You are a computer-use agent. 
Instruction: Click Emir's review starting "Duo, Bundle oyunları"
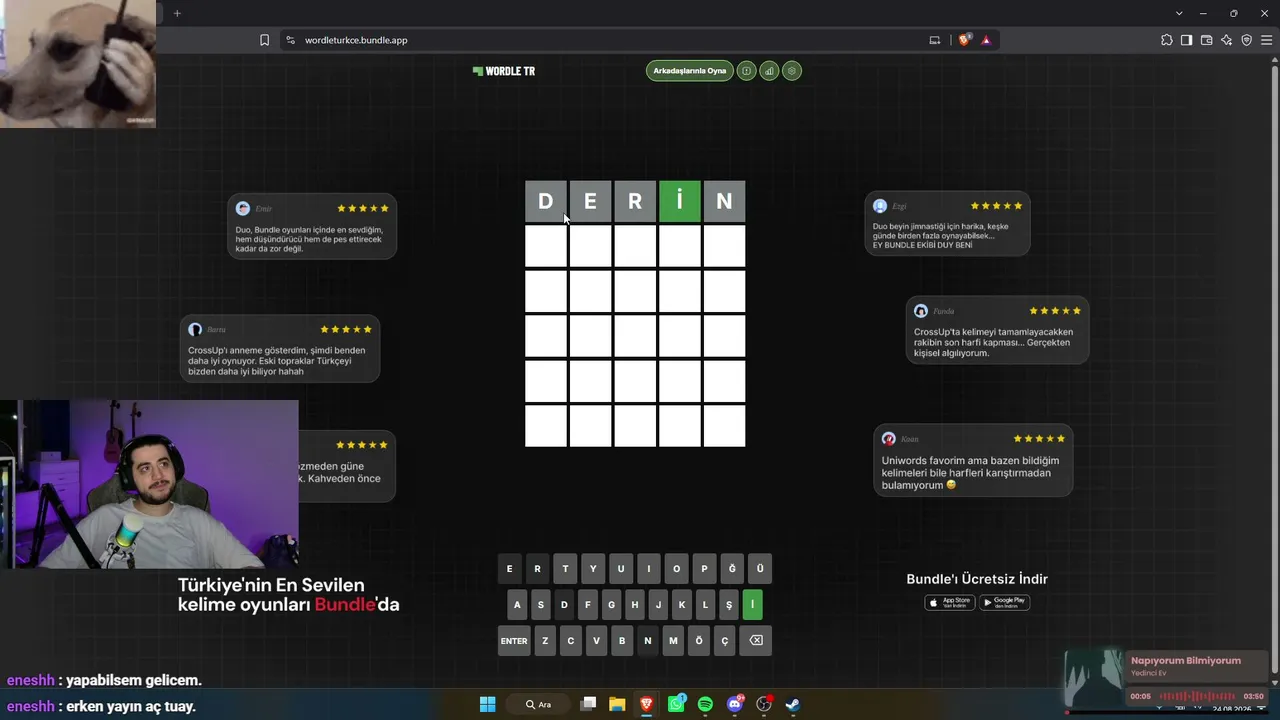click(x=312, y=226)
